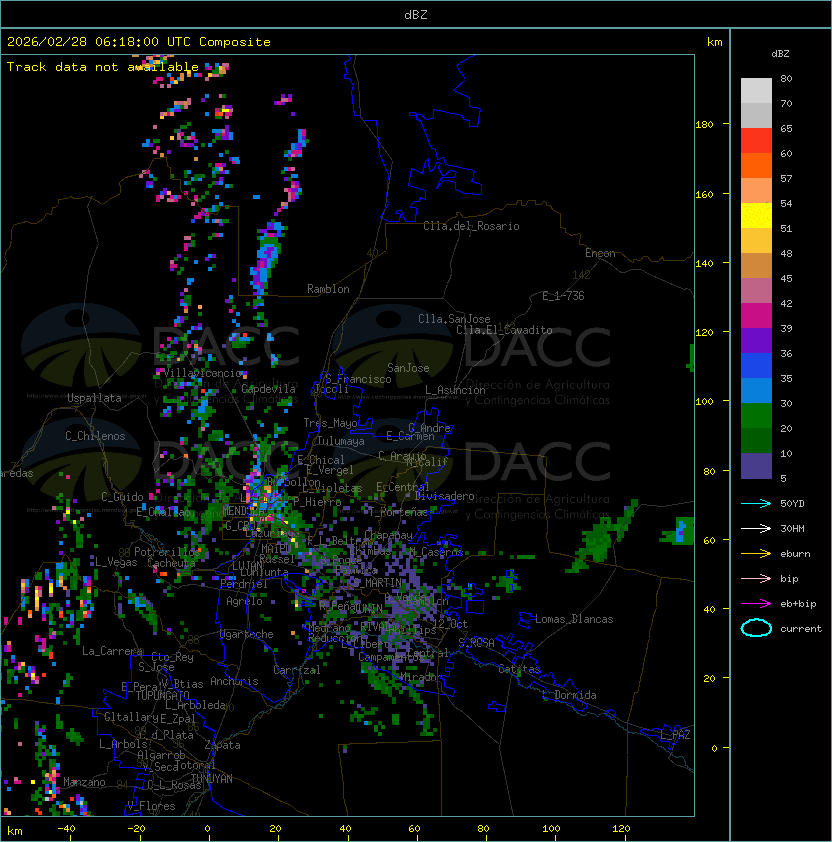832x842 pixels.
Task: Click the magenta eb+bip arrow icon
Action: (x=756, y=604)
